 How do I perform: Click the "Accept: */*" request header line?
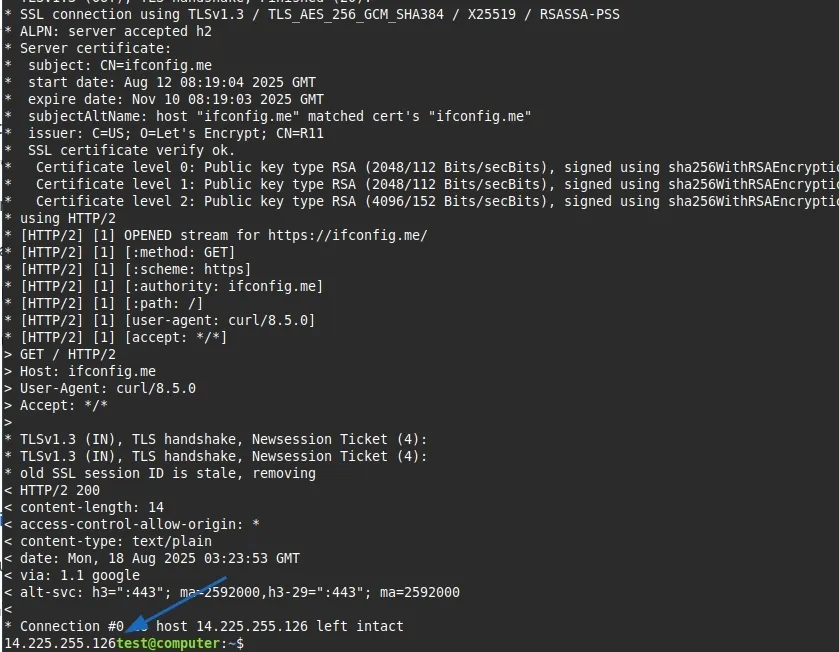(x=64, y=405)
